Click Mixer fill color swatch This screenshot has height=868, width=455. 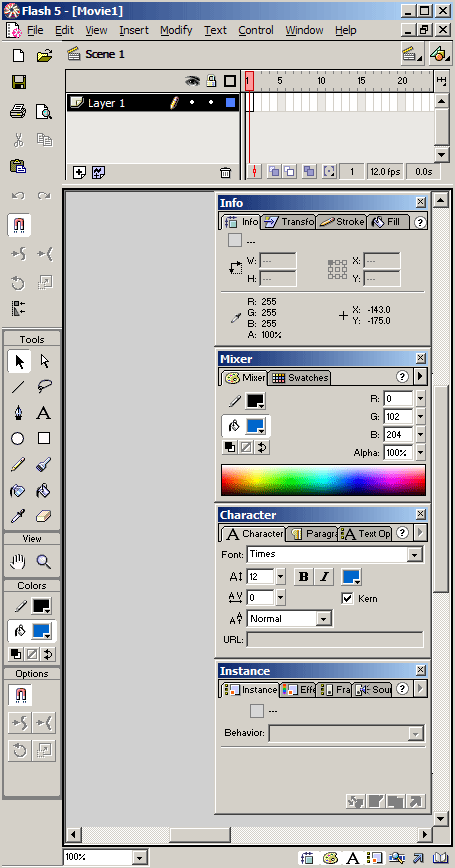click(x=255, y=426)
